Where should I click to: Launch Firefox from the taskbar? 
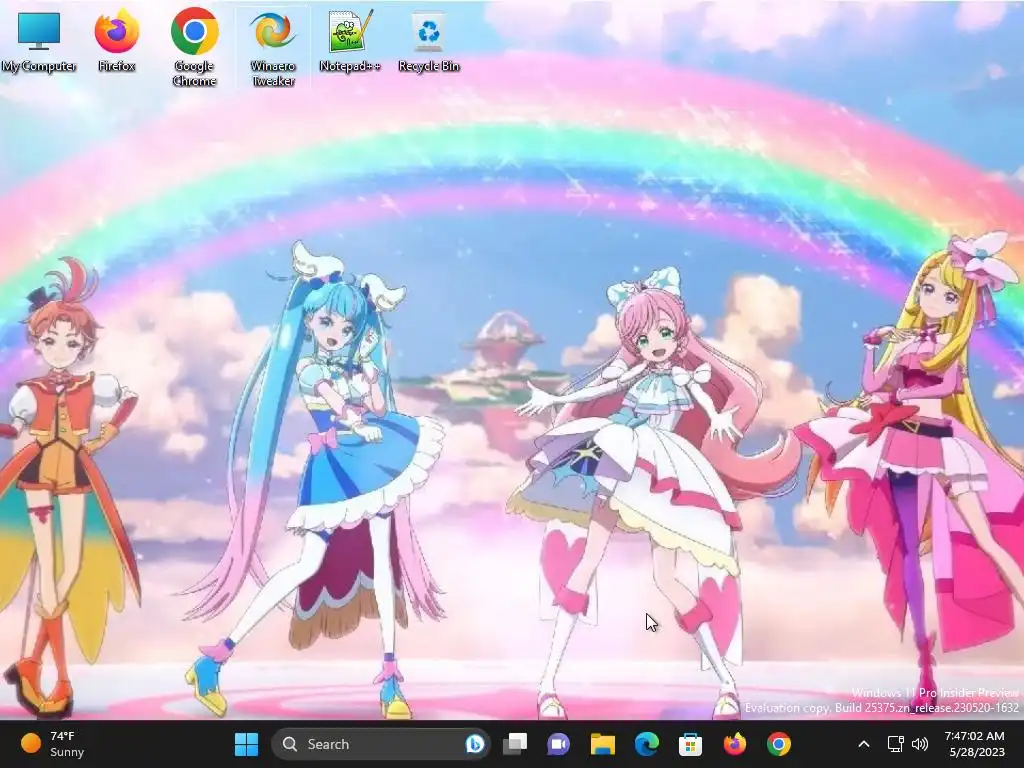[735, 744]
